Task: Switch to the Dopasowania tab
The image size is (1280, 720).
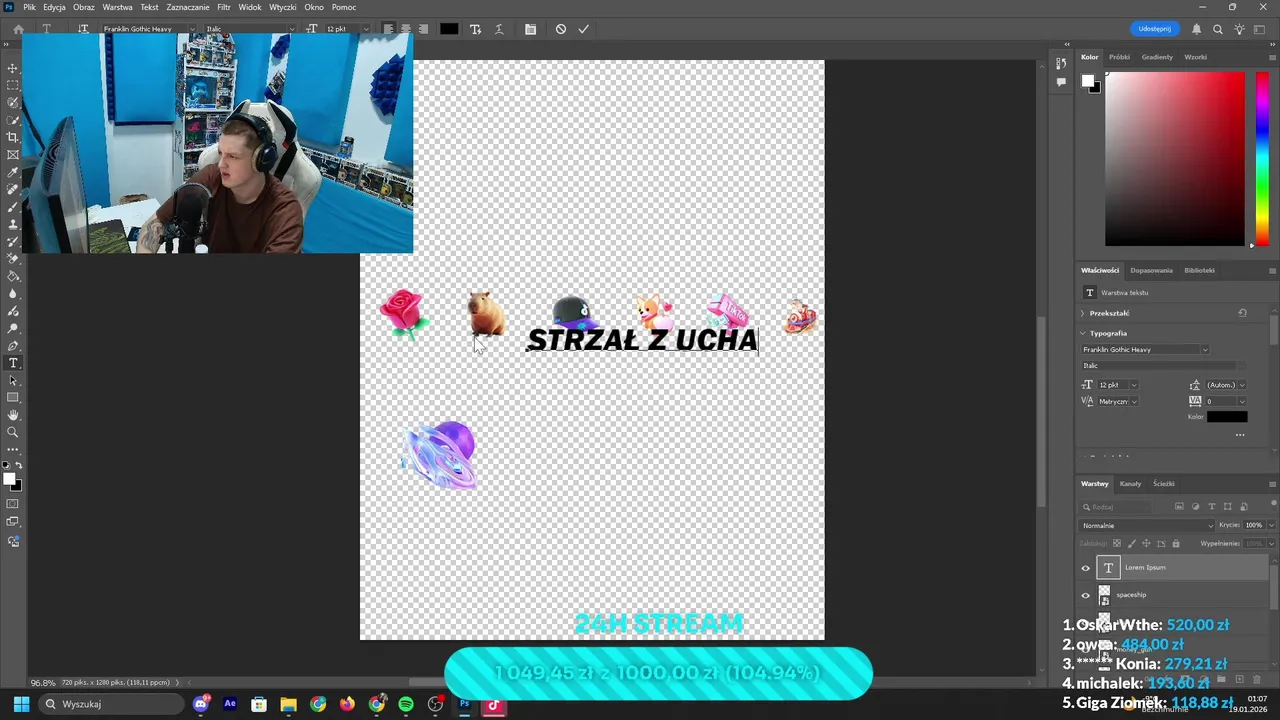Action: click(x=1151, y=270)
